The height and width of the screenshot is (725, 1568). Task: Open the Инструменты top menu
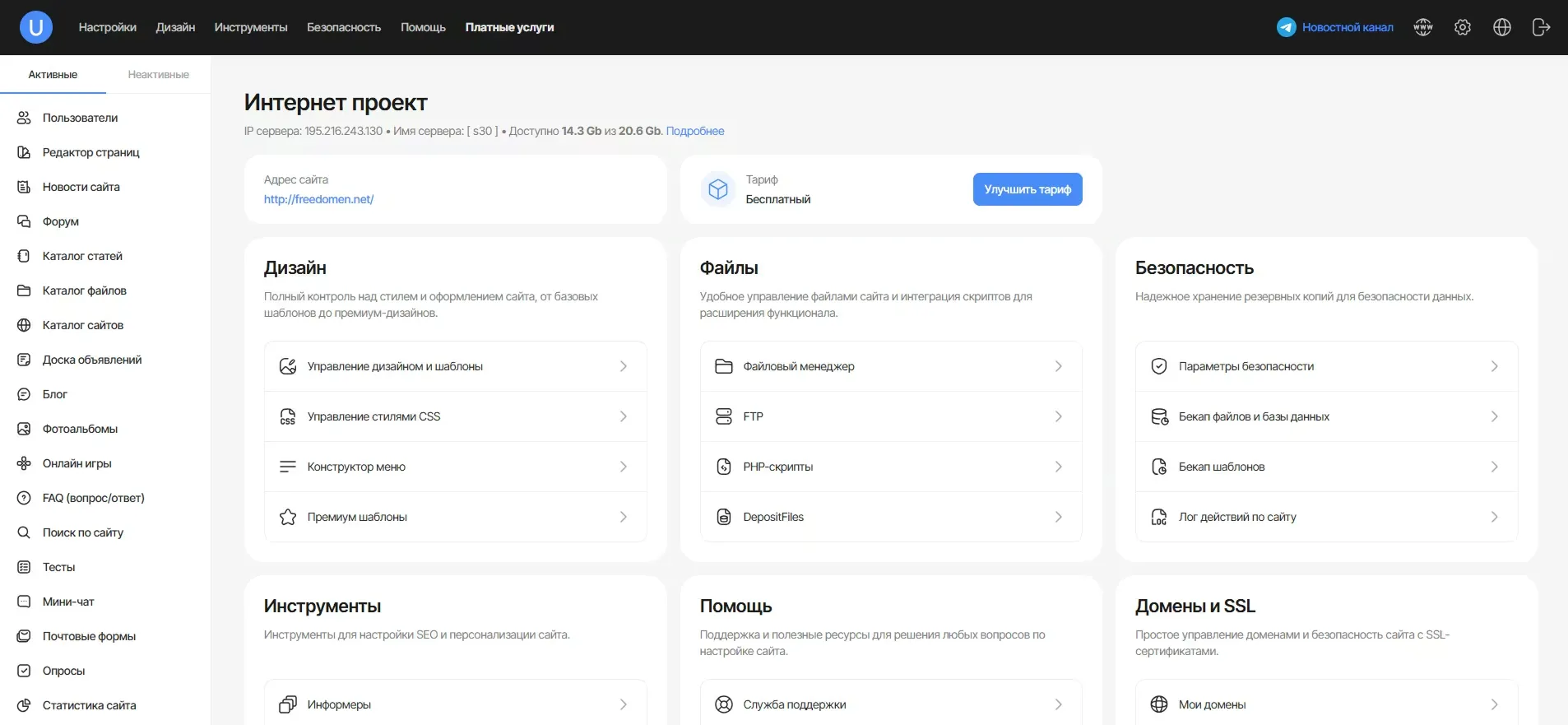click(251, 27)
